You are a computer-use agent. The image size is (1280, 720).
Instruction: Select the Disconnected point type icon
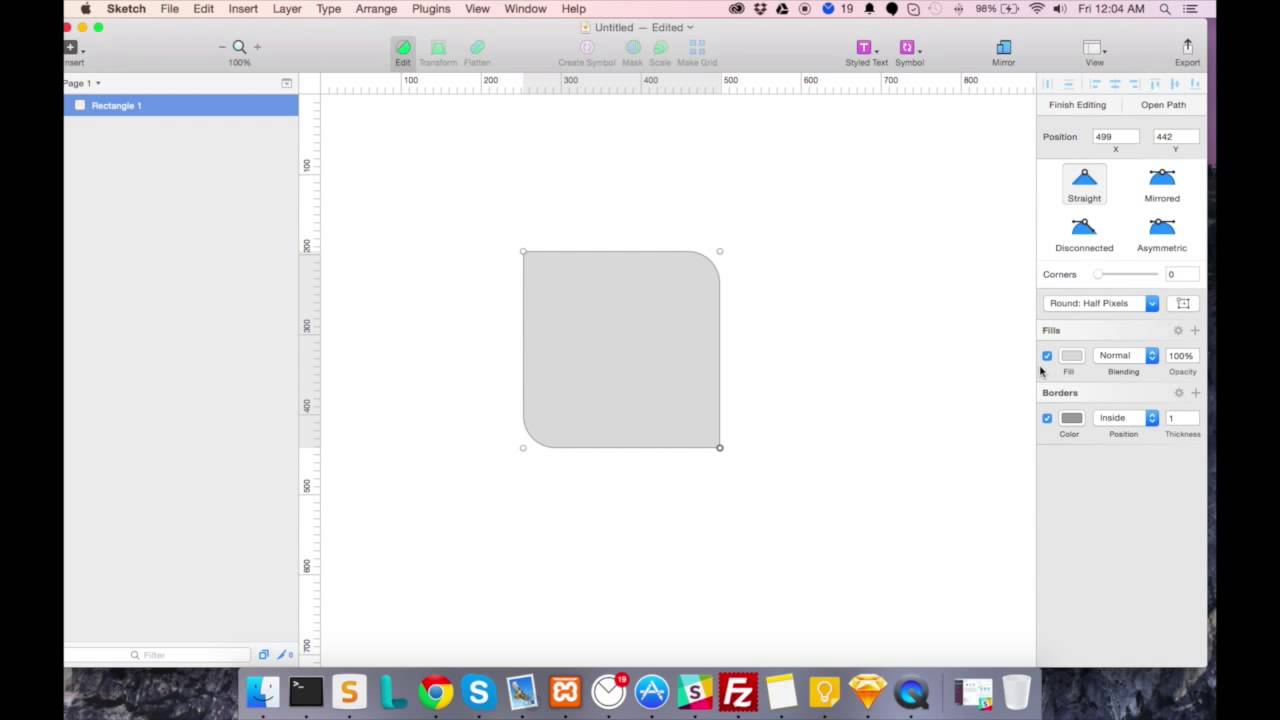point(1084,229)
